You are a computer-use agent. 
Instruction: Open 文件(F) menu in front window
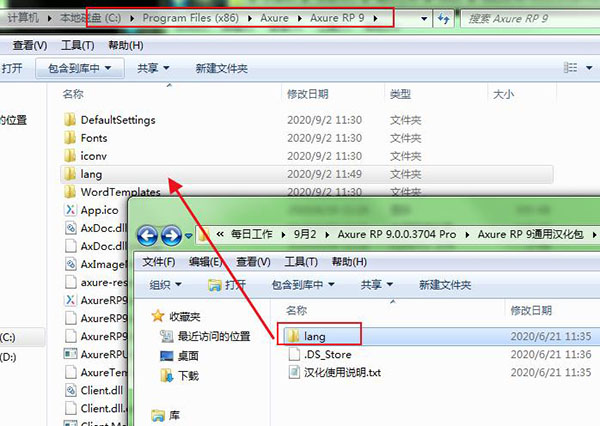(x=159, y=262)
